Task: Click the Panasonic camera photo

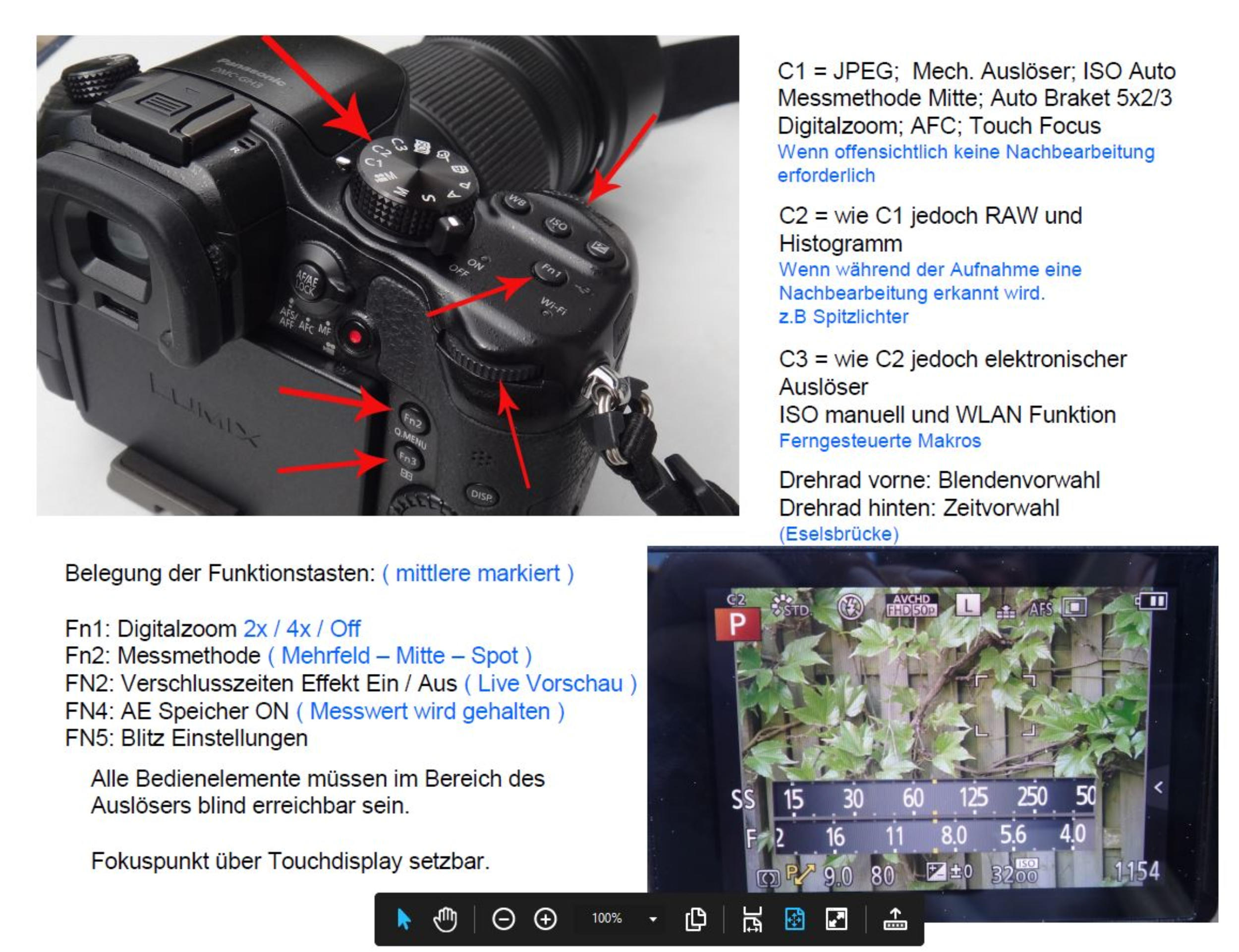Action: pyautogui.click(x=388, y=276)
